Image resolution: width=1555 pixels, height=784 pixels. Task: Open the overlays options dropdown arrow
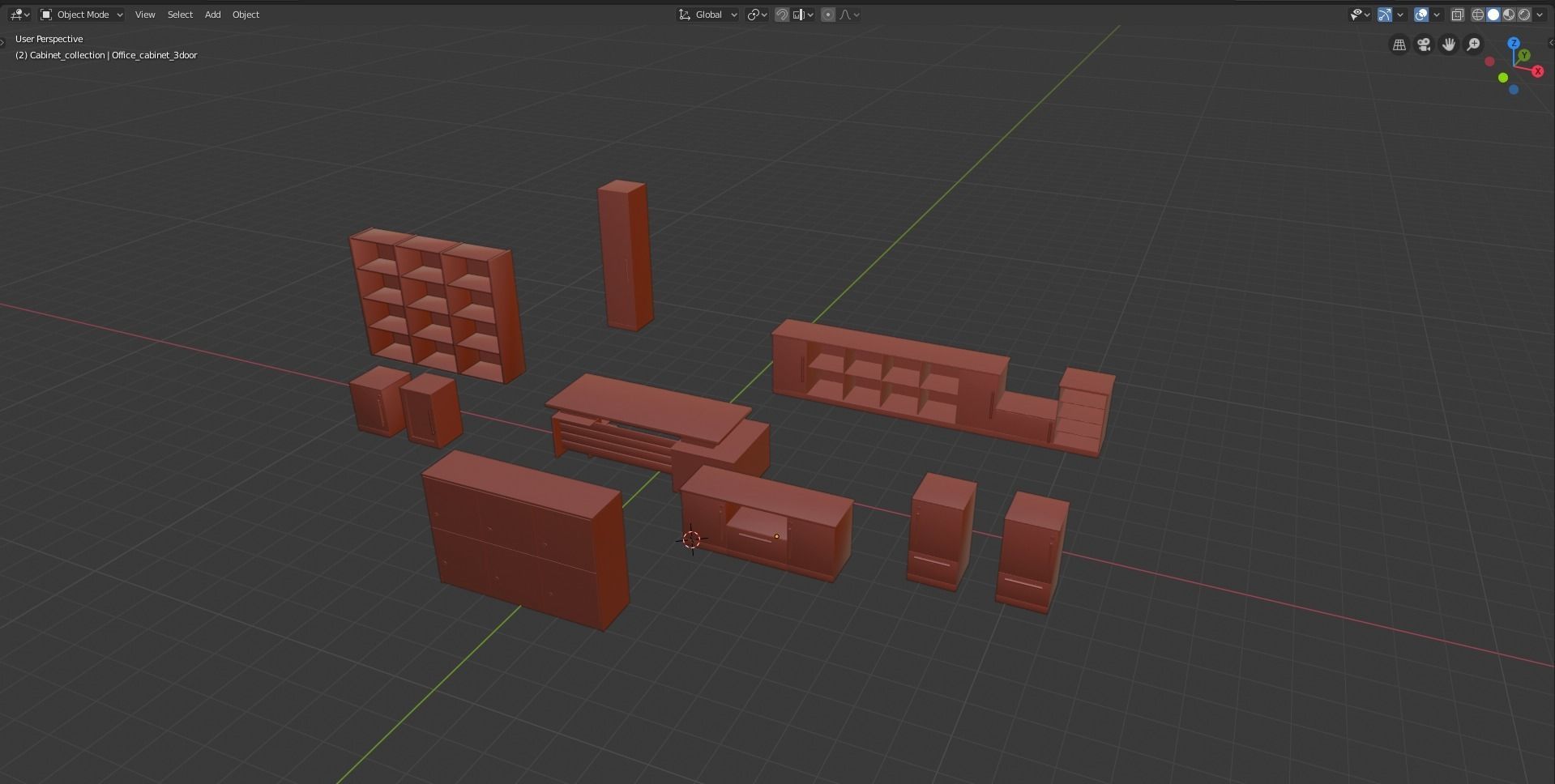[x=1437, y=15]
